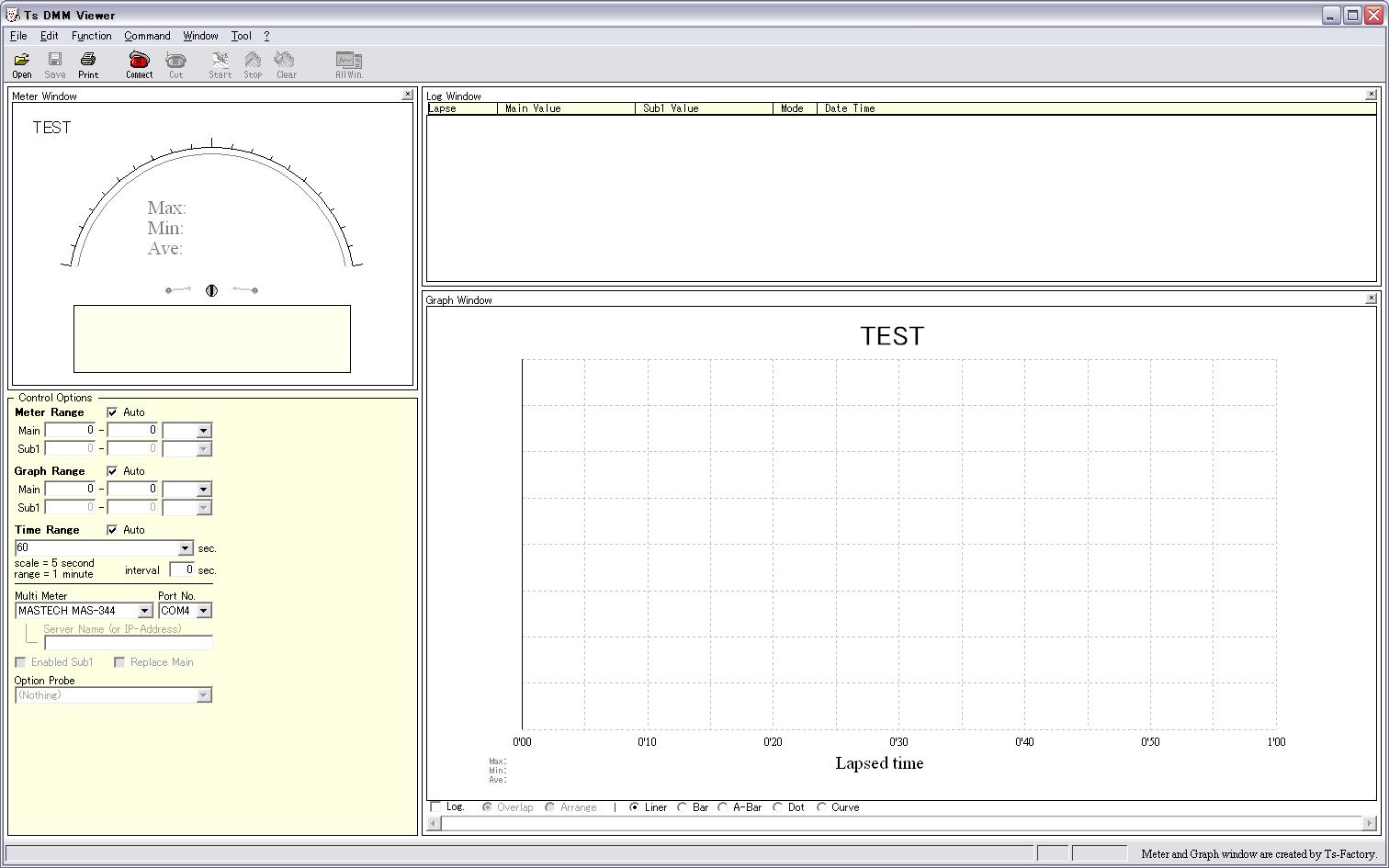Click the Ts DMM Viewer title icon

pyautogui.click(x=13, y=15)
